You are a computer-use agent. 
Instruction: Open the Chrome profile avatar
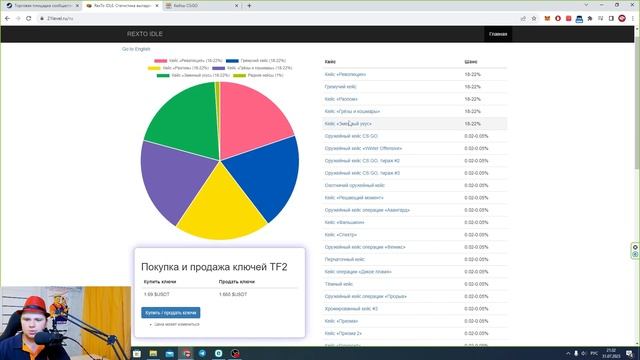pos(622,18)
